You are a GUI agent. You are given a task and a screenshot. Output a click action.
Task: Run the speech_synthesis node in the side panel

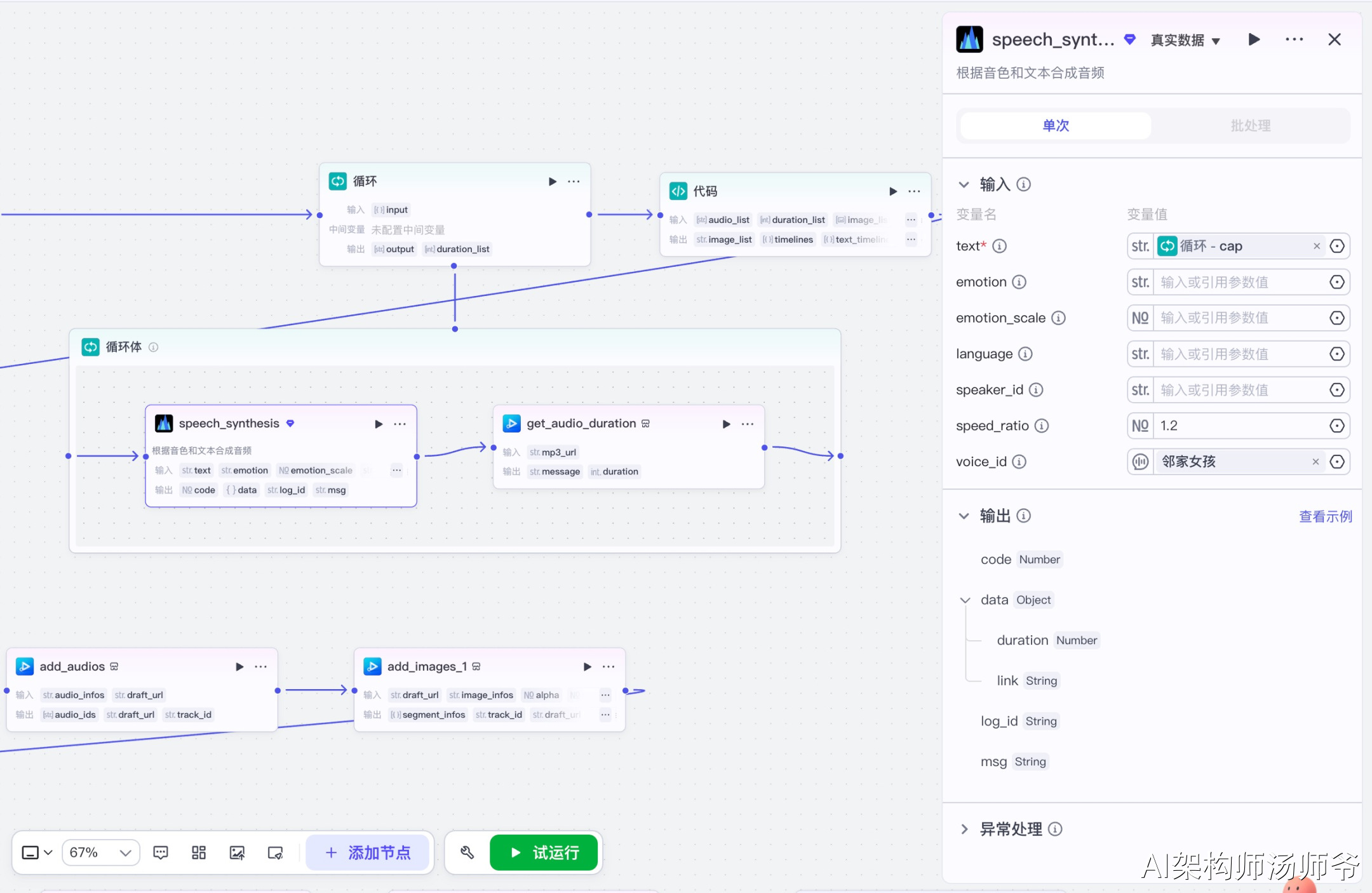click(x=1254, y=39)
